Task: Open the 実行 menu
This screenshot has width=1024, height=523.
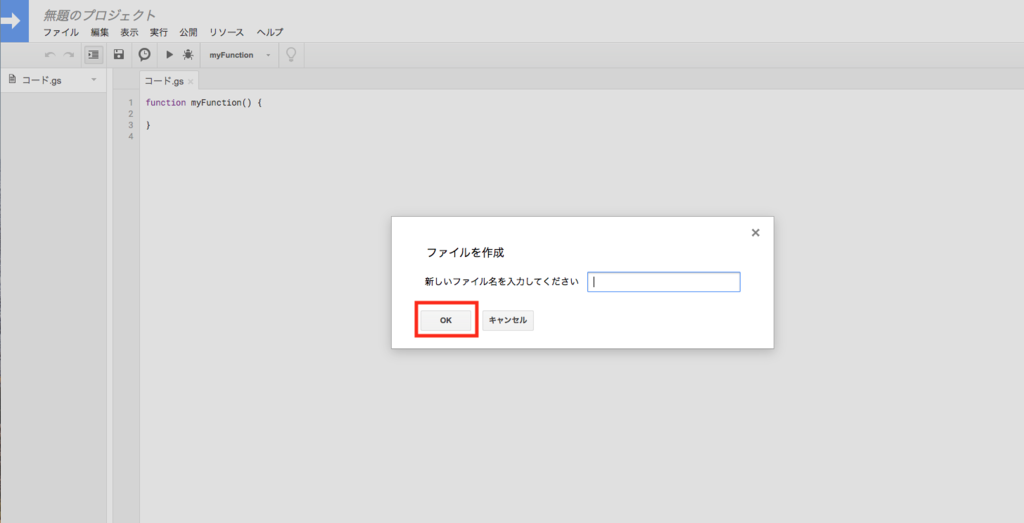Action: click(x=159, y=32)
